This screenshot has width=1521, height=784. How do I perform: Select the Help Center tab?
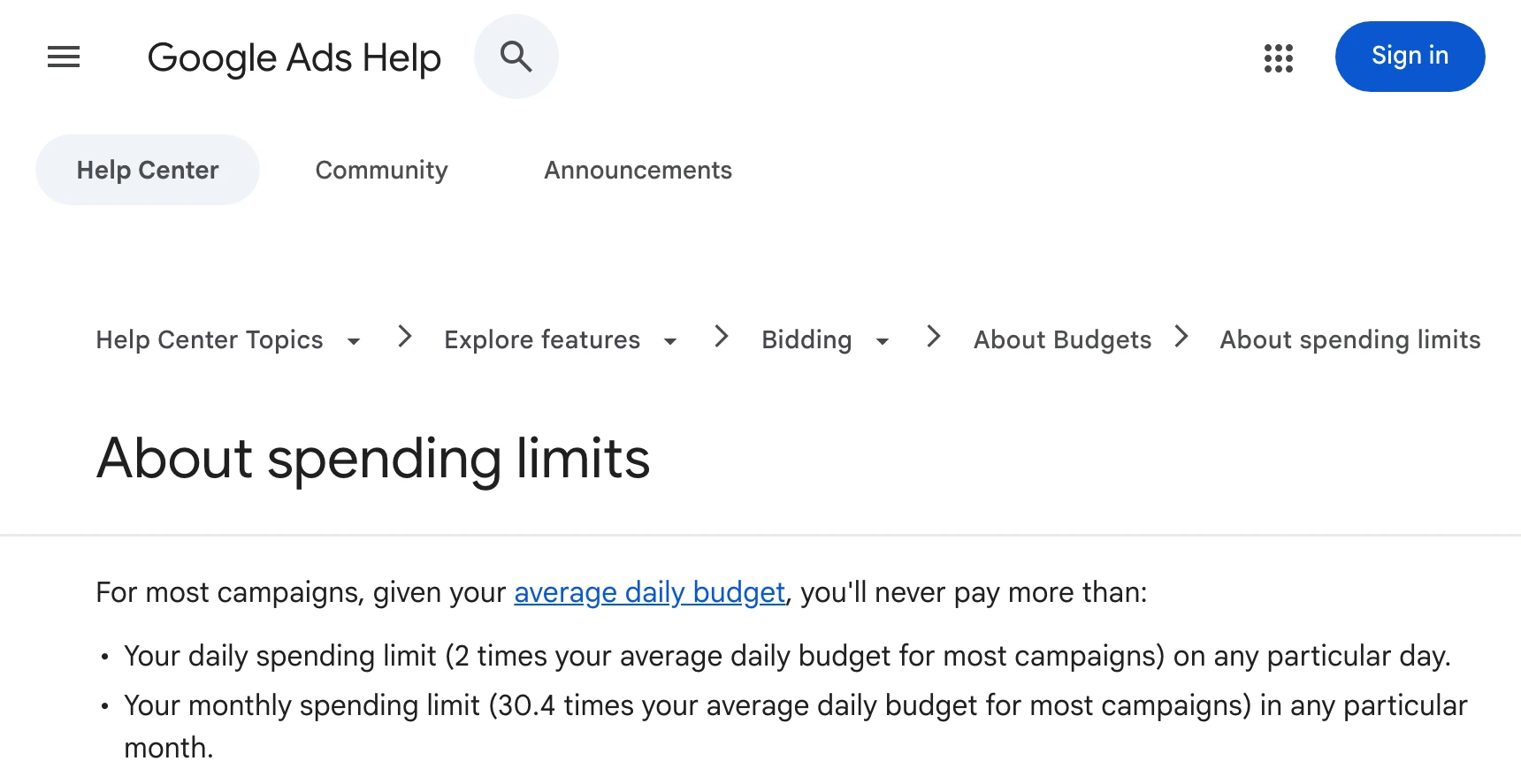point(148,170)
